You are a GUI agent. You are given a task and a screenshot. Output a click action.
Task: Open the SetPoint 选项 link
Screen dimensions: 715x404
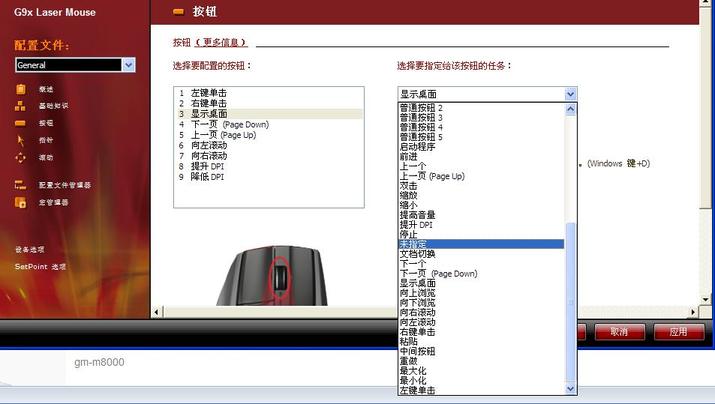[41, 267]
